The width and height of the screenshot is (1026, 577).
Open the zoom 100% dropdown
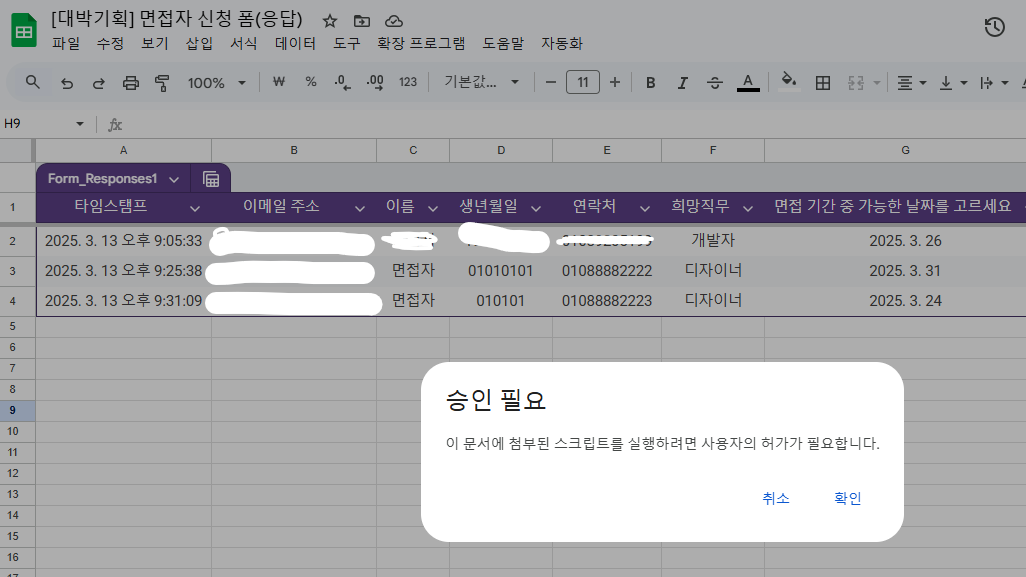(x=217, y=83)
